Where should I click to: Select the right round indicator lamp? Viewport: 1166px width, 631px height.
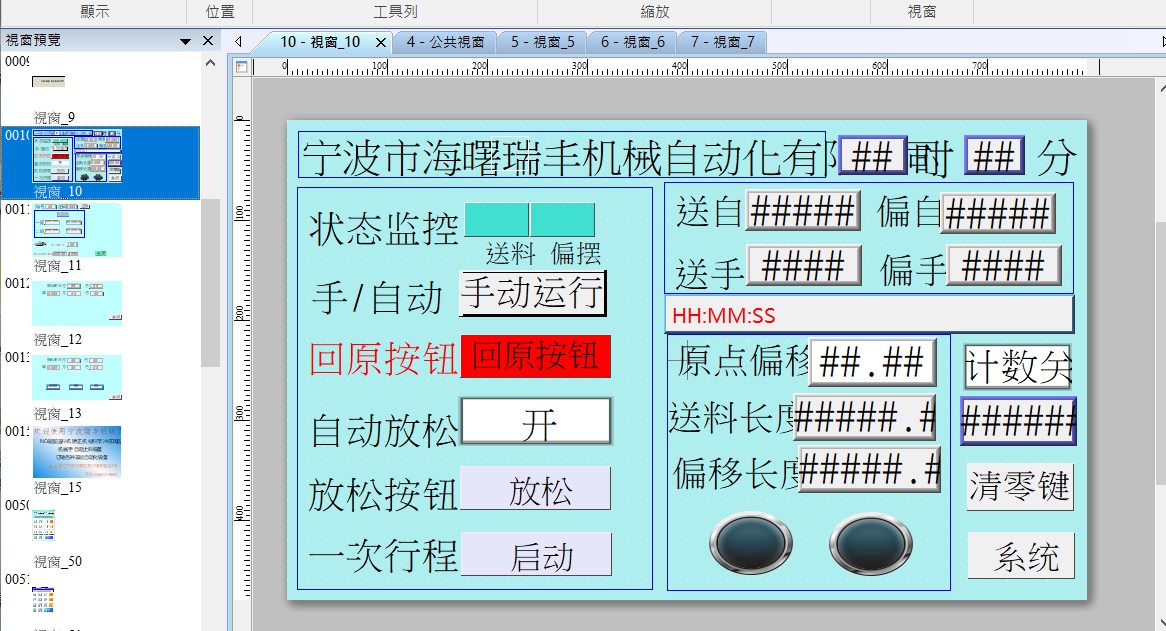[x=870, y=545]
